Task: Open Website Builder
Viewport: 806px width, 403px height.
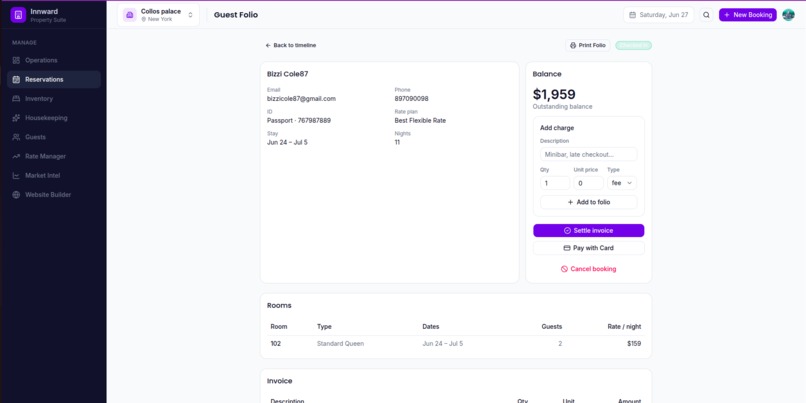Action: [x=53, y=195]
